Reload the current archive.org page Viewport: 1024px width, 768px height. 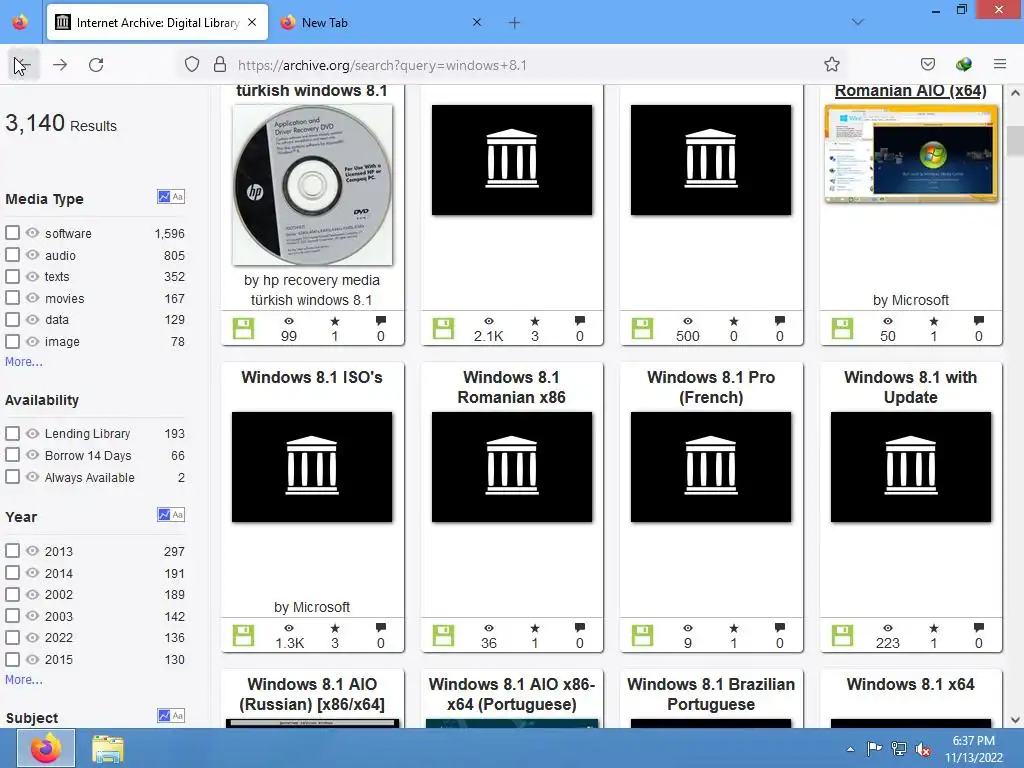[x=96, y=65]
